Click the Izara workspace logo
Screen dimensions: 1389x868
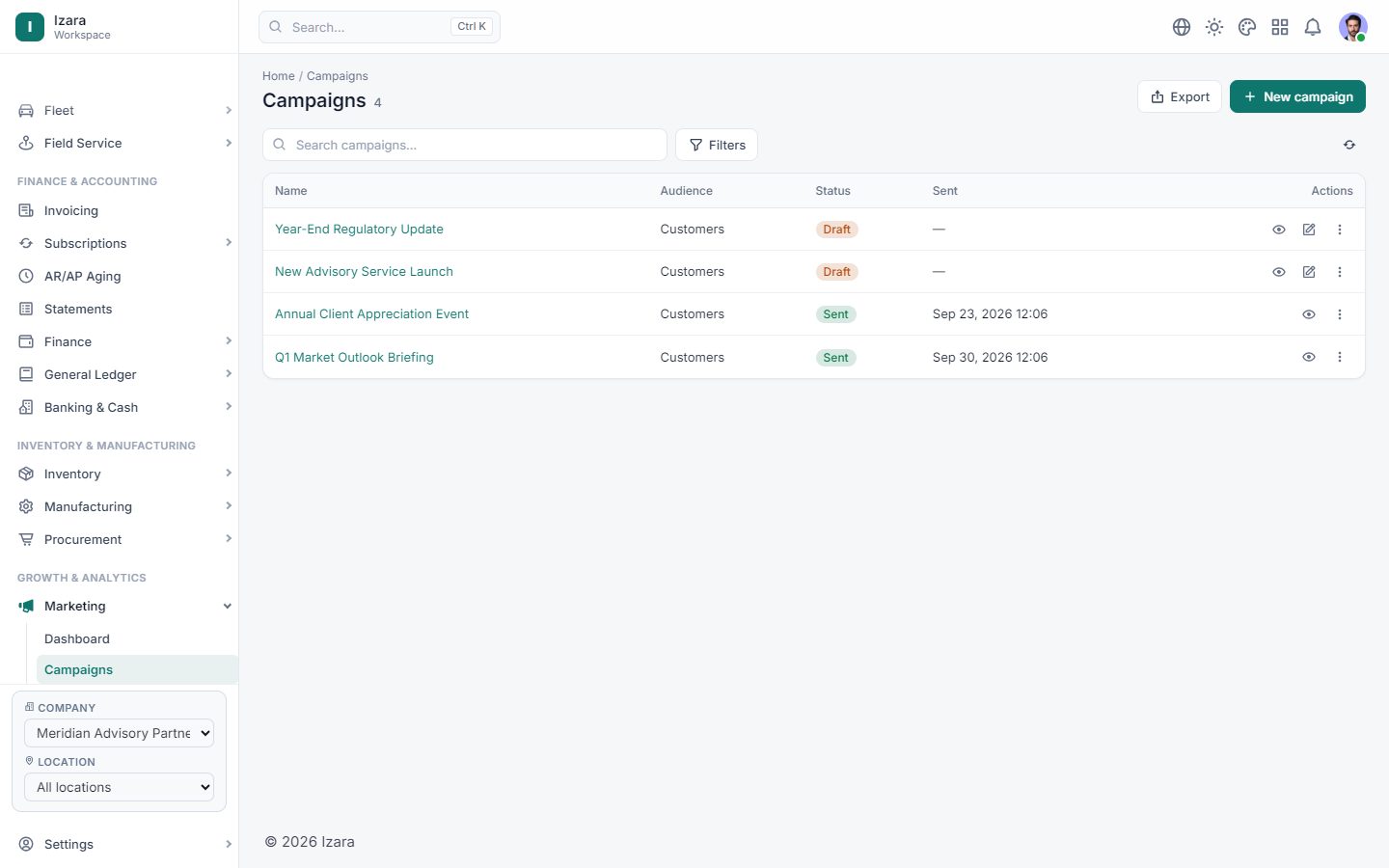(x=30, y=27)
